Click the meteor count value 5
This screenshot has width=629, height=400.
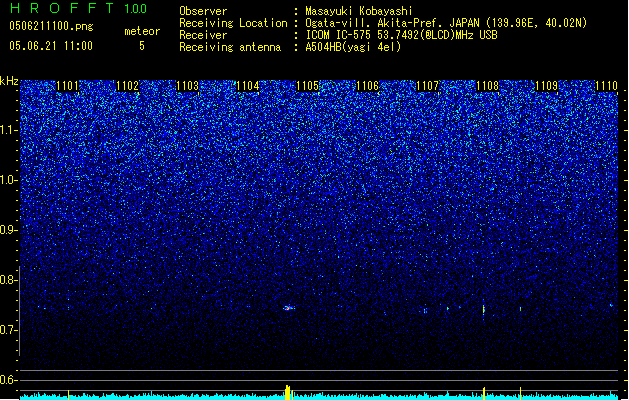pos(142,46)
